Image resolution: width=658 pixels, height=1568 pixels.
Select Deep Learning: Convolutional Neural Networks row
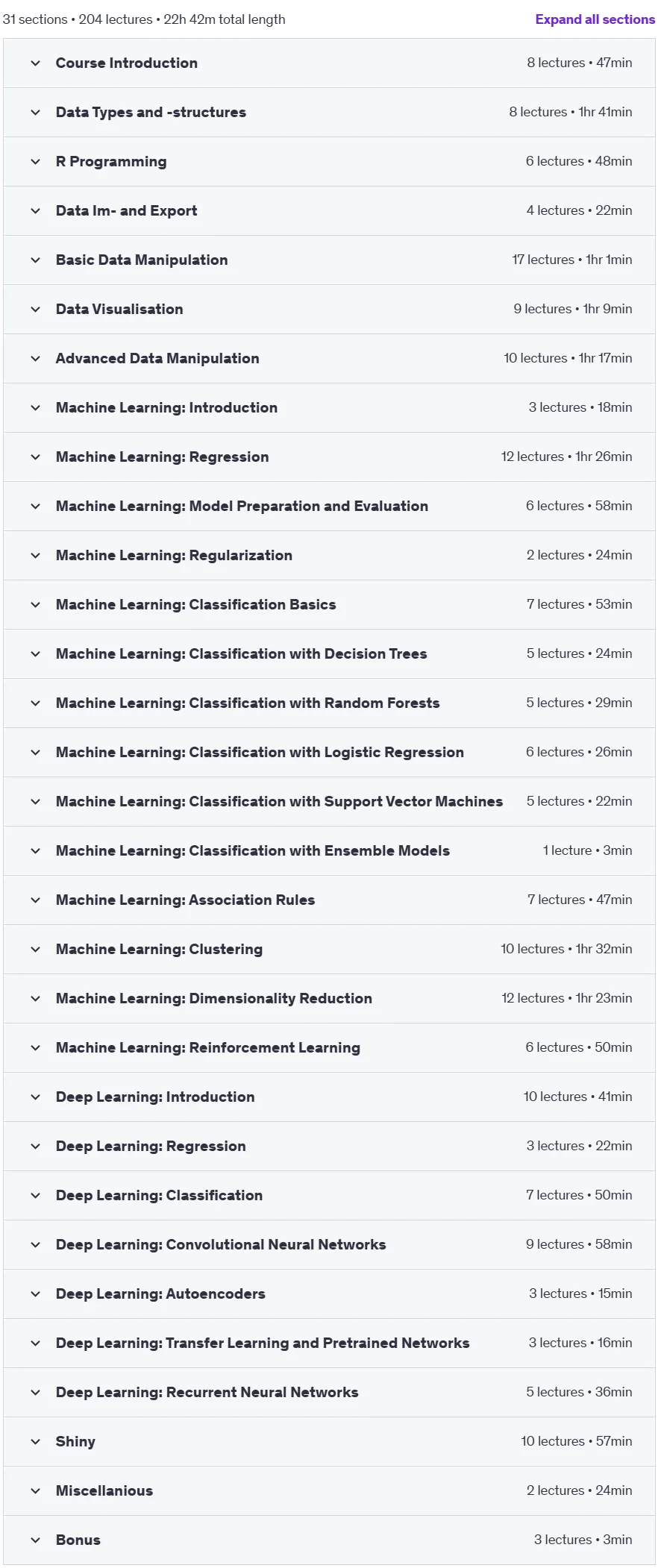[x=329, y=1245]
